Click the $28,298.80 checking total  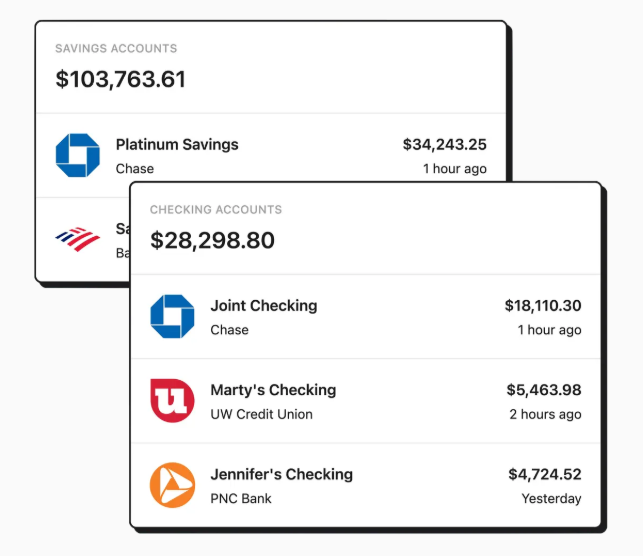pos(212,241)
